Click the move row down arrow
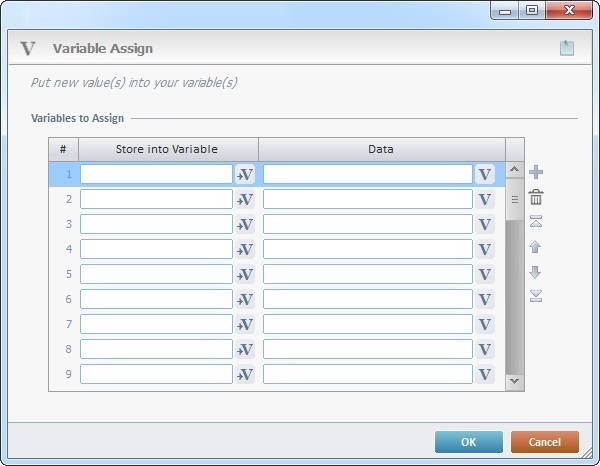 point(536,272)
